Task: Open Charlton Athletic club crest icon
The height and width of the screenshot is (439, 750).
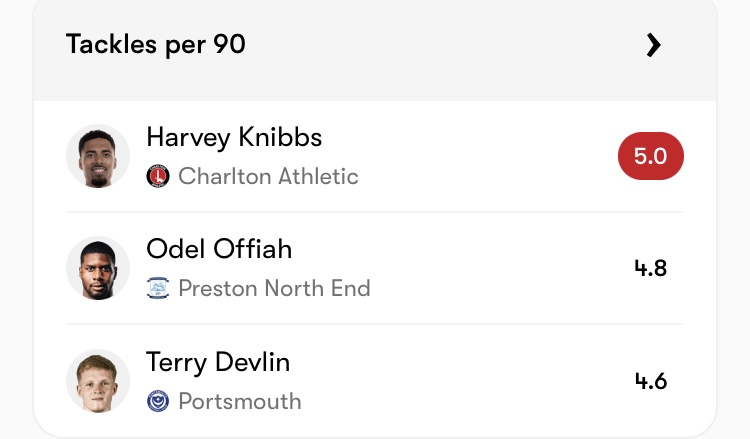Action: (158, 177)
